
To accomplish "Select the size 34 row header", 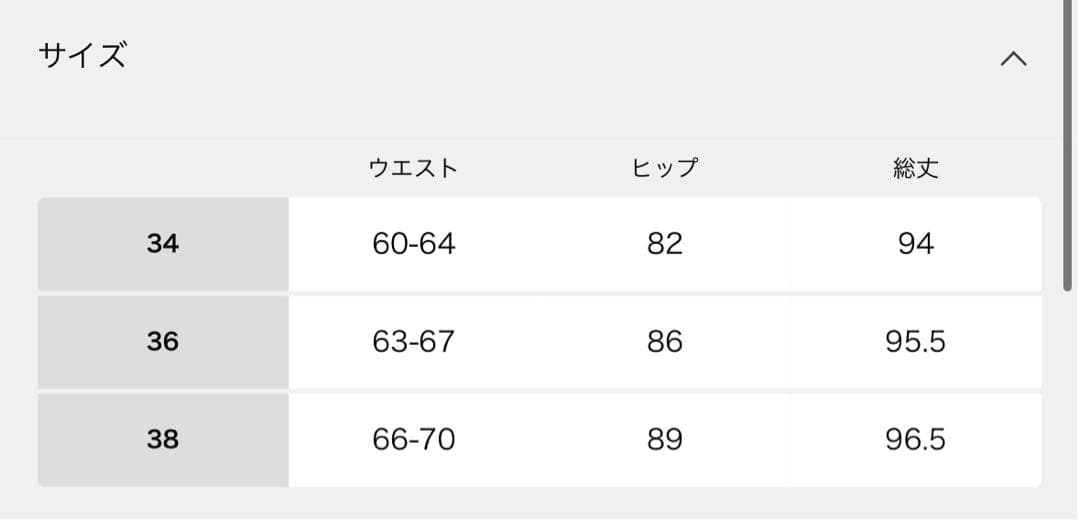I will (163, 244).
